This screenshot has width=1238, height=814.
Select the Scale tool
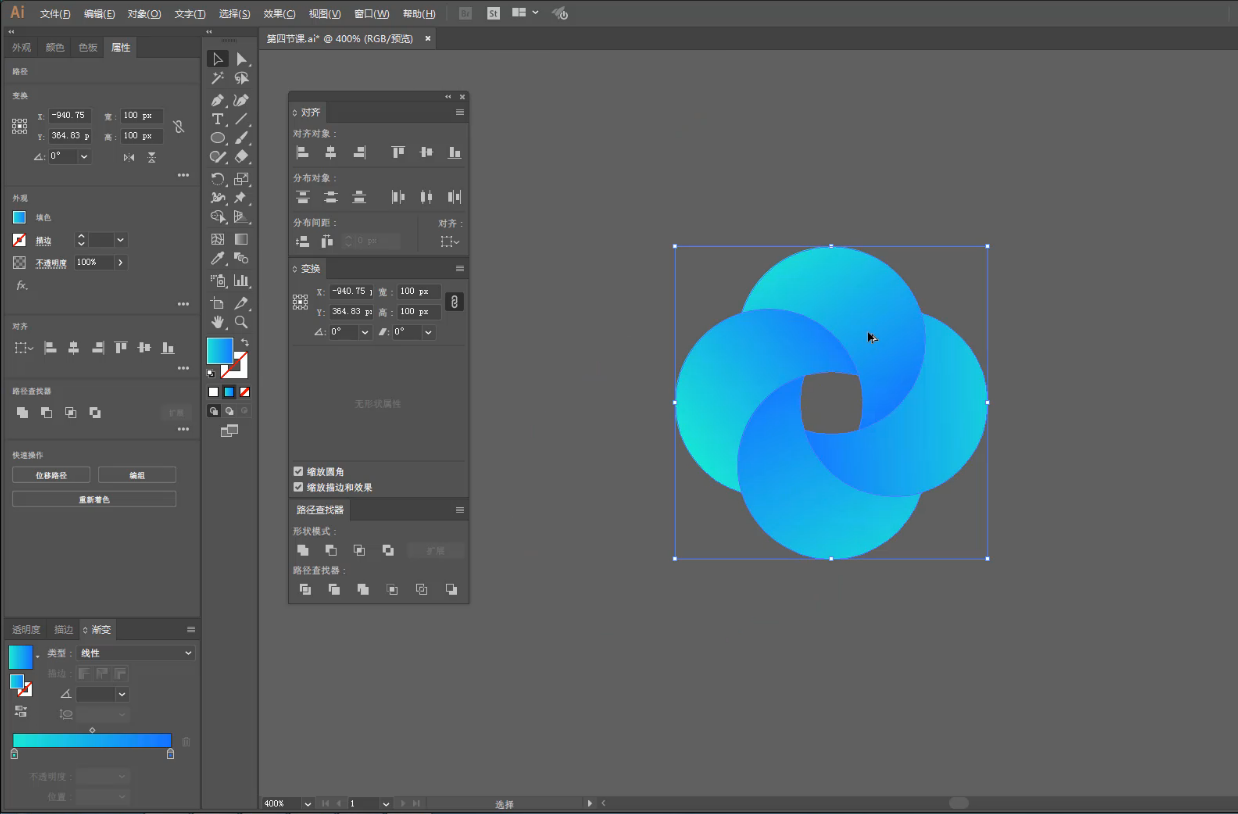click(x=241, y=179)
